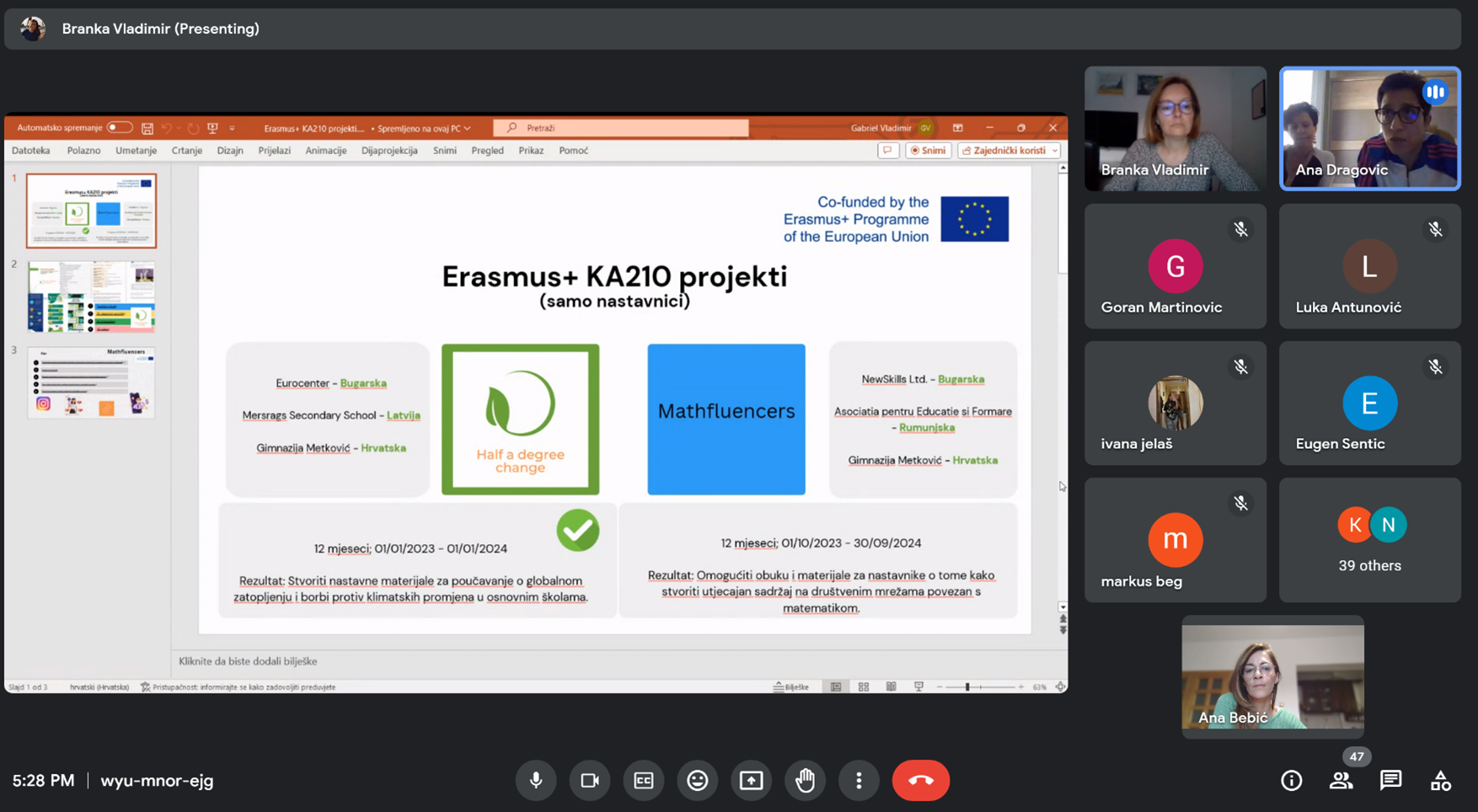
Task: Open Pomoć tab
Action: coord(574,151)
